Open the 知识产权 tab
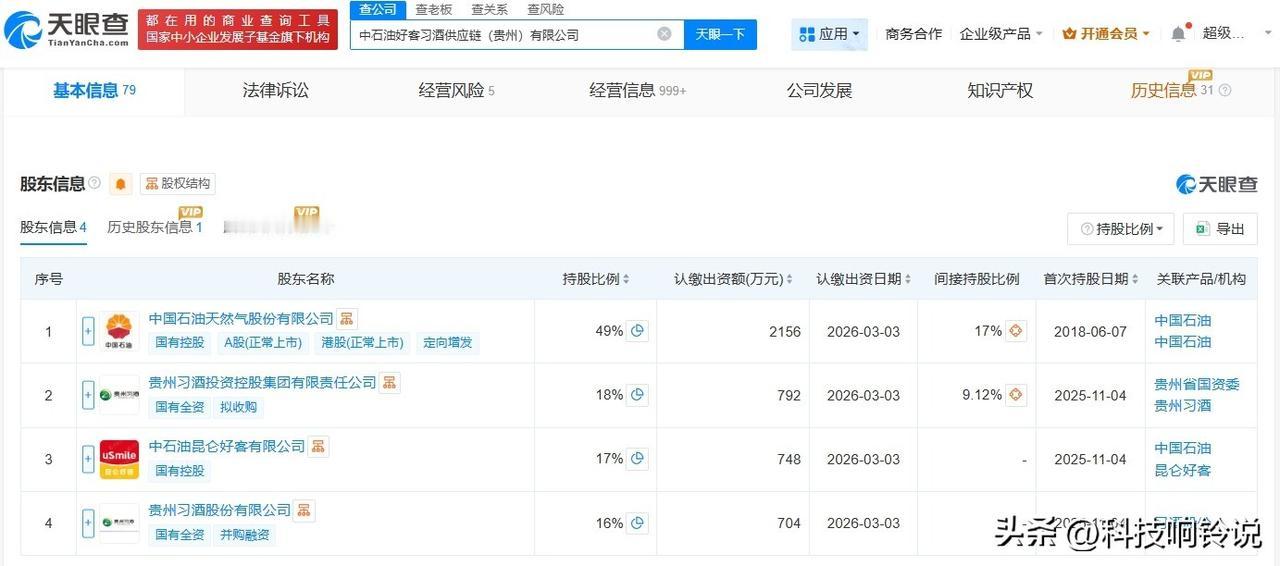The image size is (1280, 566). tap(1000, 91)
